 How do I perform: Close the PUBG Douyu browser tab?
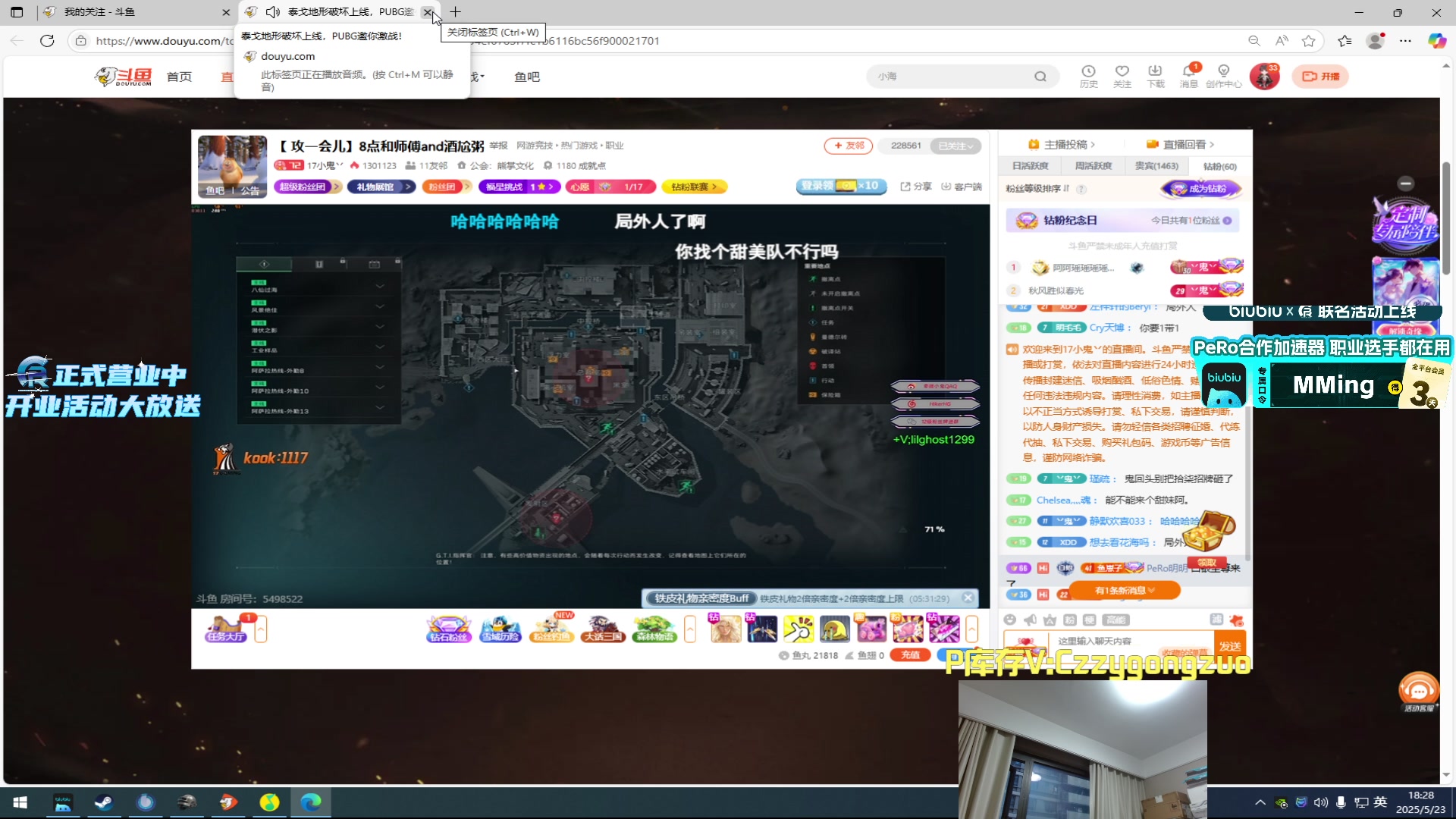pos(428,12)
